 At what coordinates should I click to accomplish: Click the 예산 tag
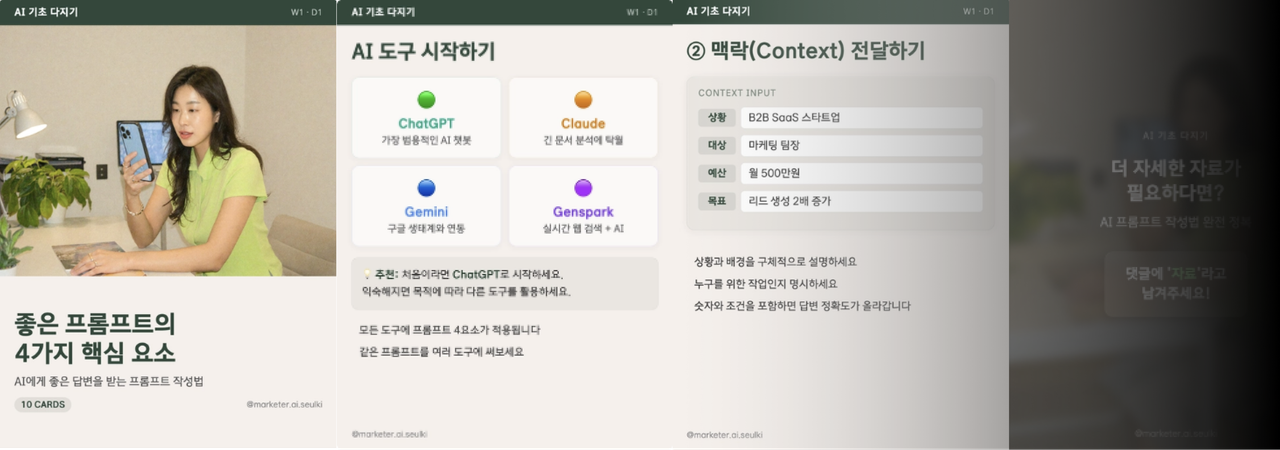point(717,174)
